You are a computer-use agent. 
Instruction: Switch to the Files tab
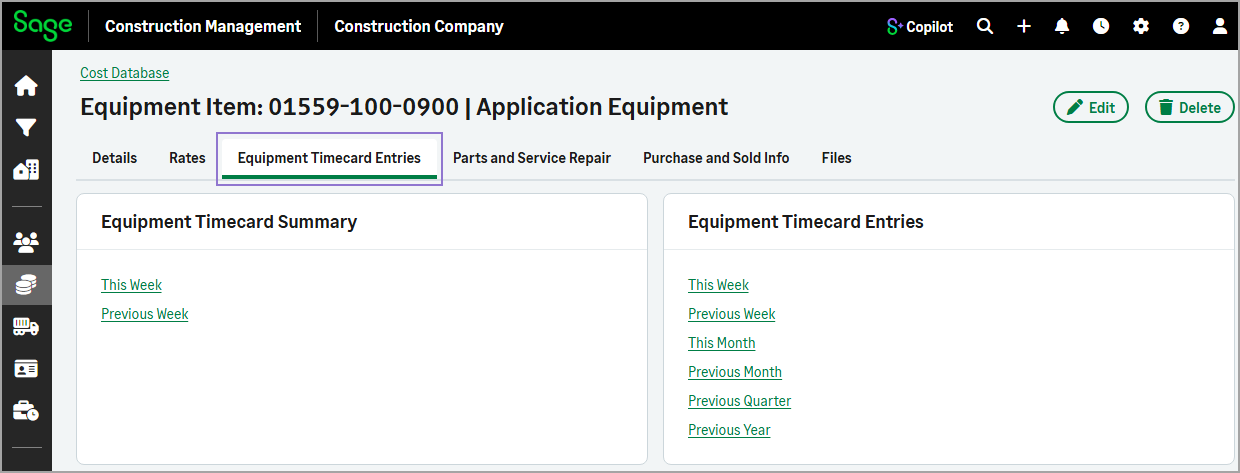pyautogui.click(x=837, y=158)
